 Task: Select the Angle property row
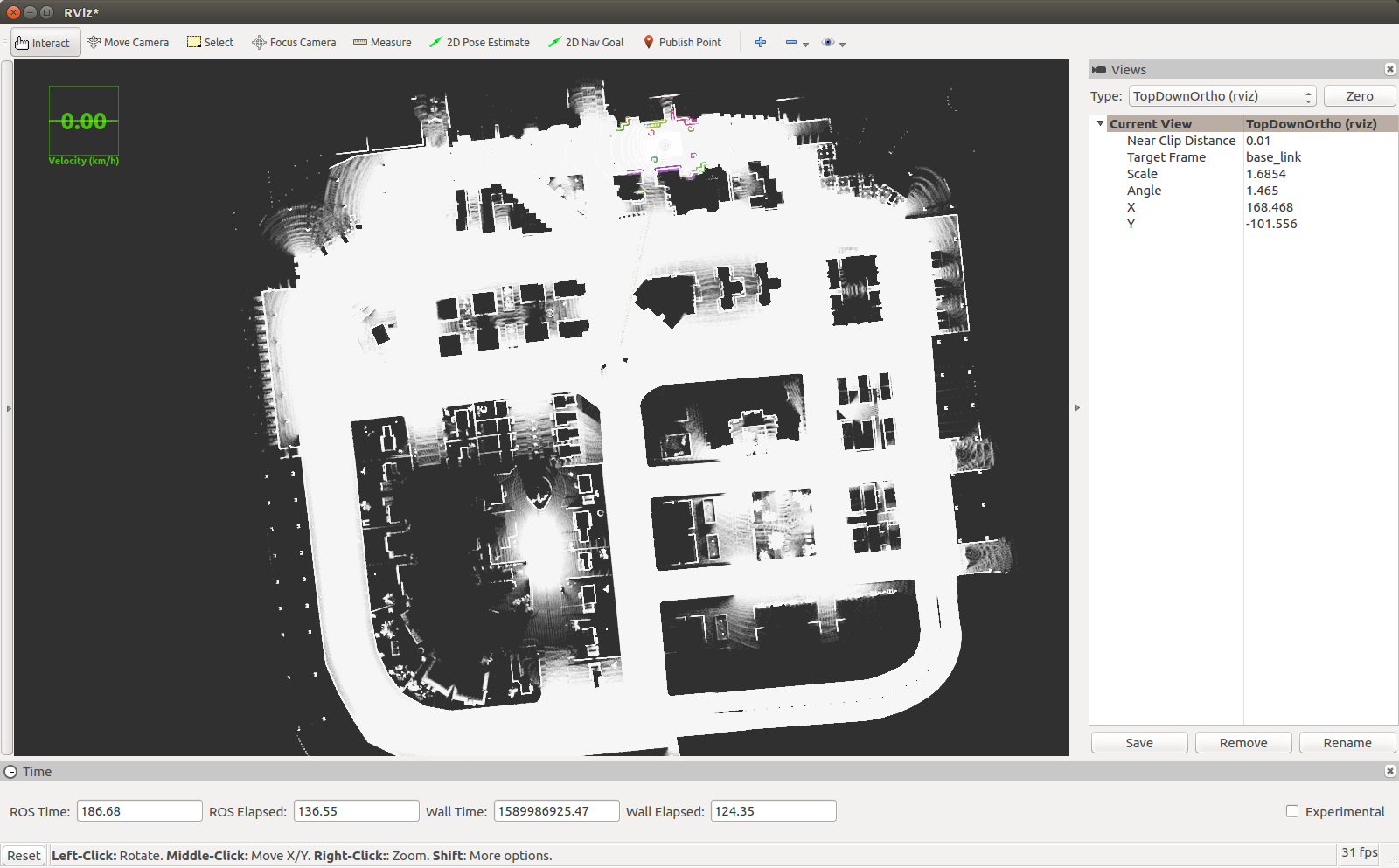pyautogui.click(x=1144, y=191)
